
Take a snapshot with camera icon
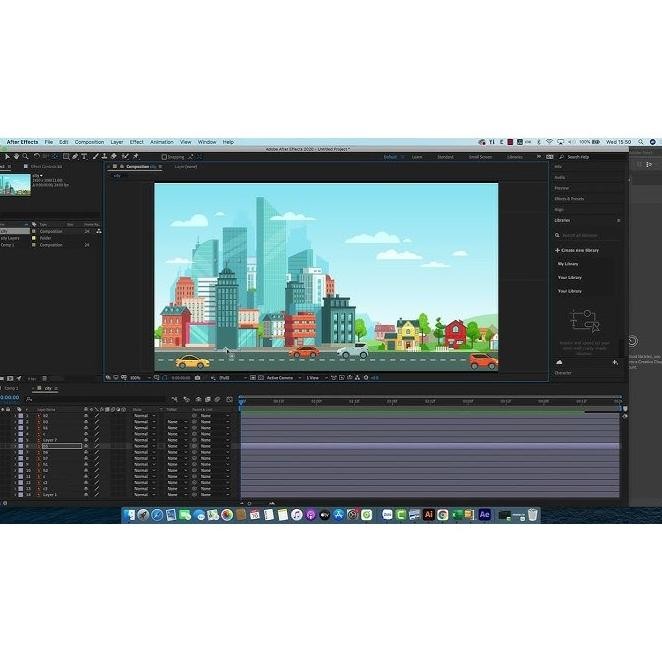pos(197,378)
